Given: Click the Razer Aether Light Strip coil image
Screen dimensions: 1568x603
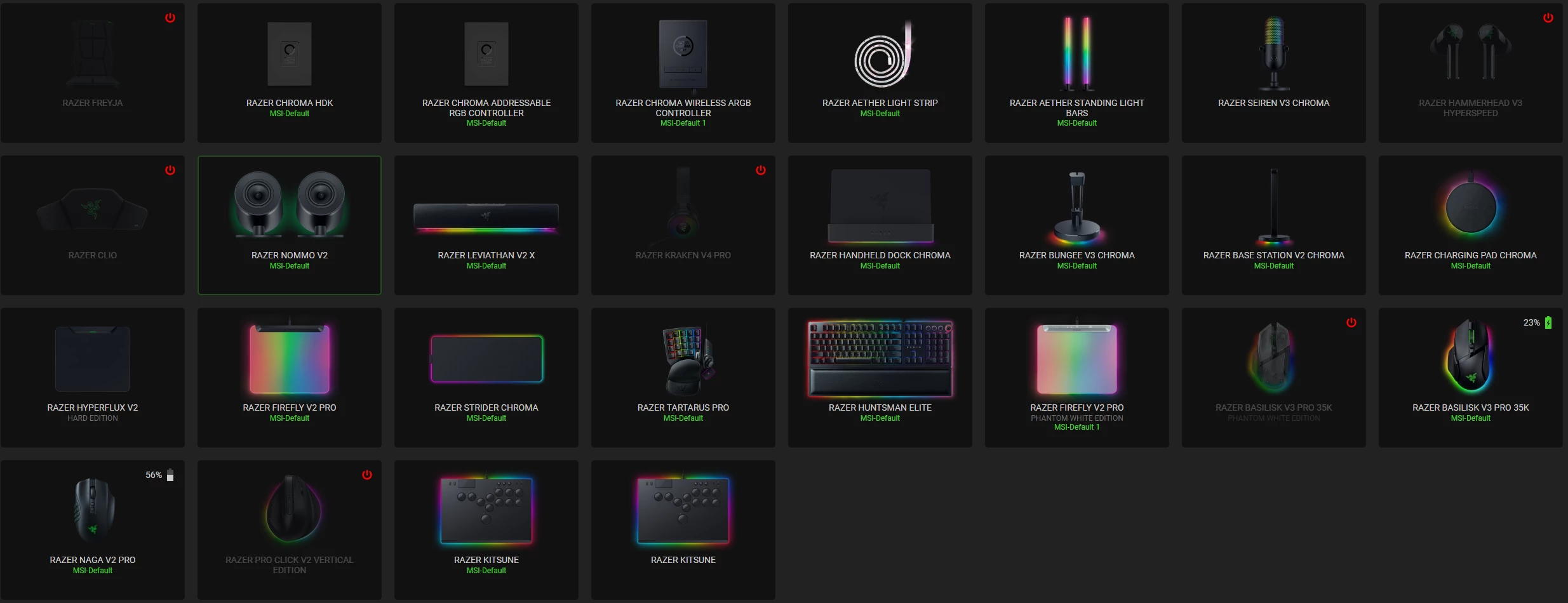Looking at the screenshot, I should click(883, 54).
